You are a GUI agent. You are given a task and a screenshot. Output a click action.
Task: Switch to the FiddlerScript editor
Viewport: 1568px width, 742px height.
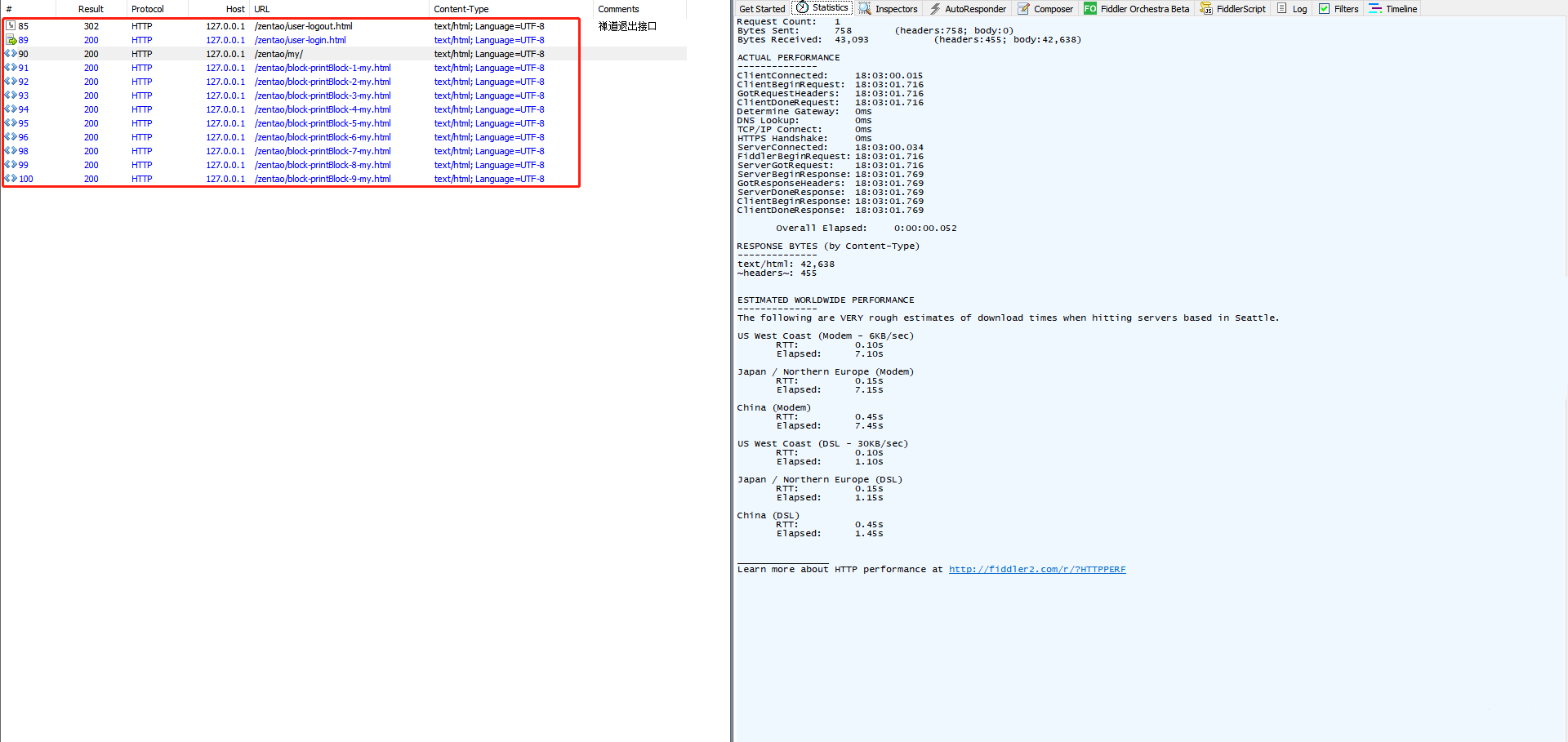click(1232, 9)
